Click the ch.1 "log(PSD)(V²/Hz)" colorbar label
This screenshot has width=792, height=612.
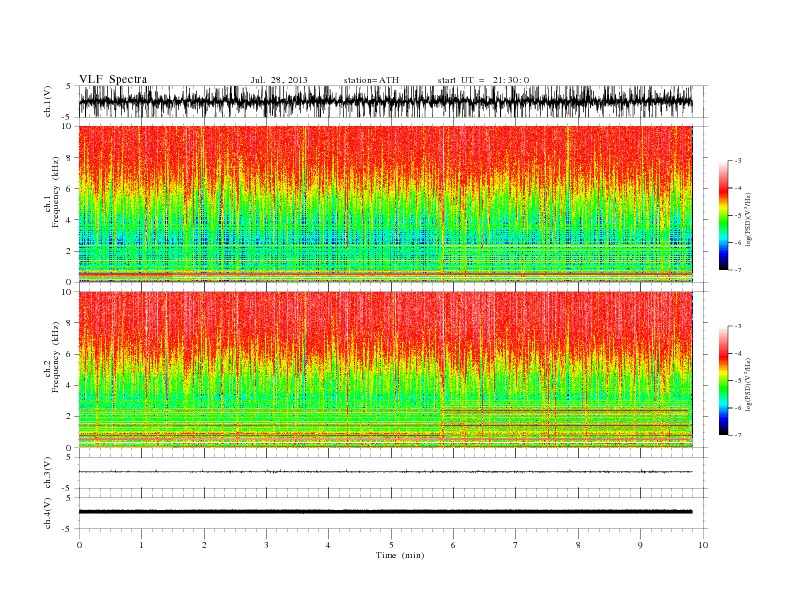(x=749, y=219)
